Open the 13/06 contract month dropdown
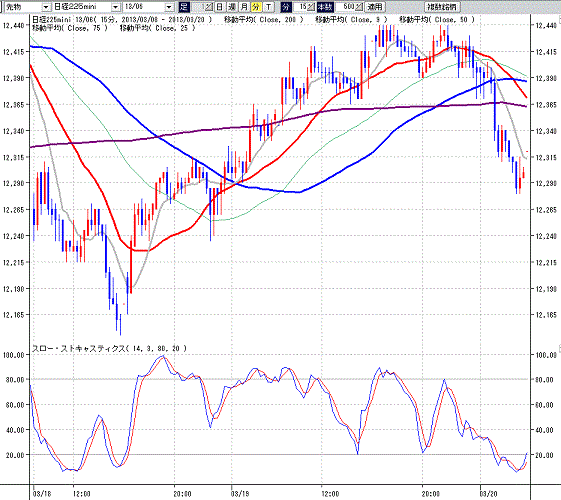 pyautogui.click(x=170, y=7)
